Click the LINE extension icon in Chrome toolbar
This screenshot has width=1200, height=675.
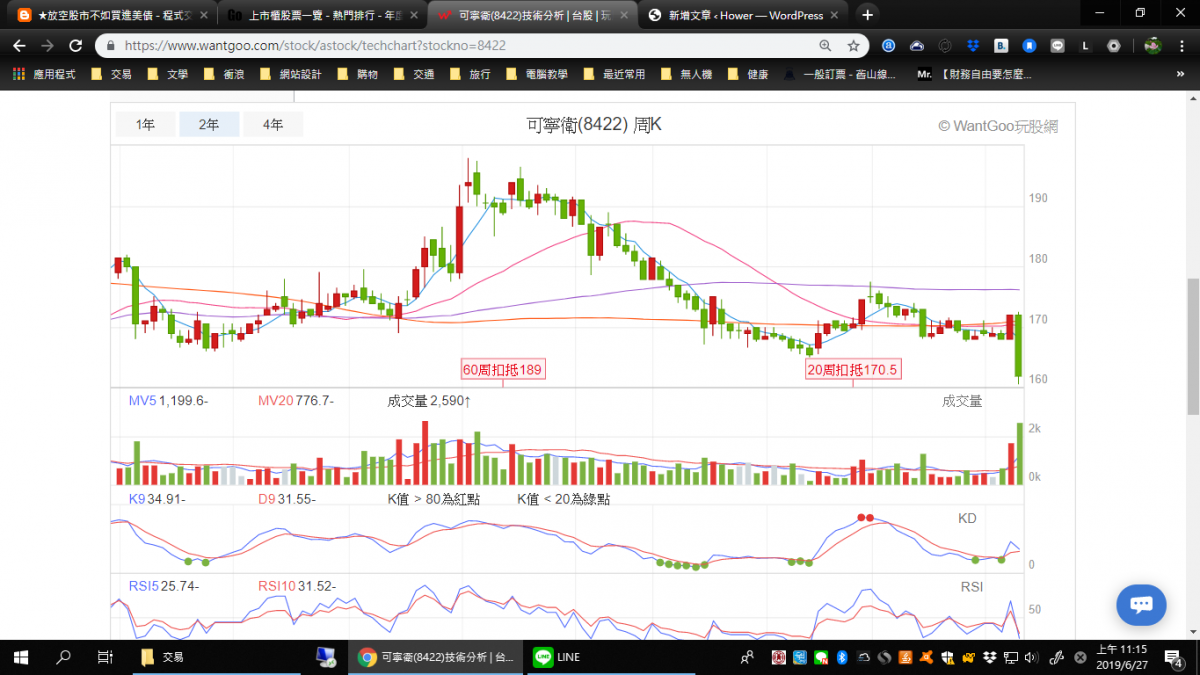click(1058, 46)
